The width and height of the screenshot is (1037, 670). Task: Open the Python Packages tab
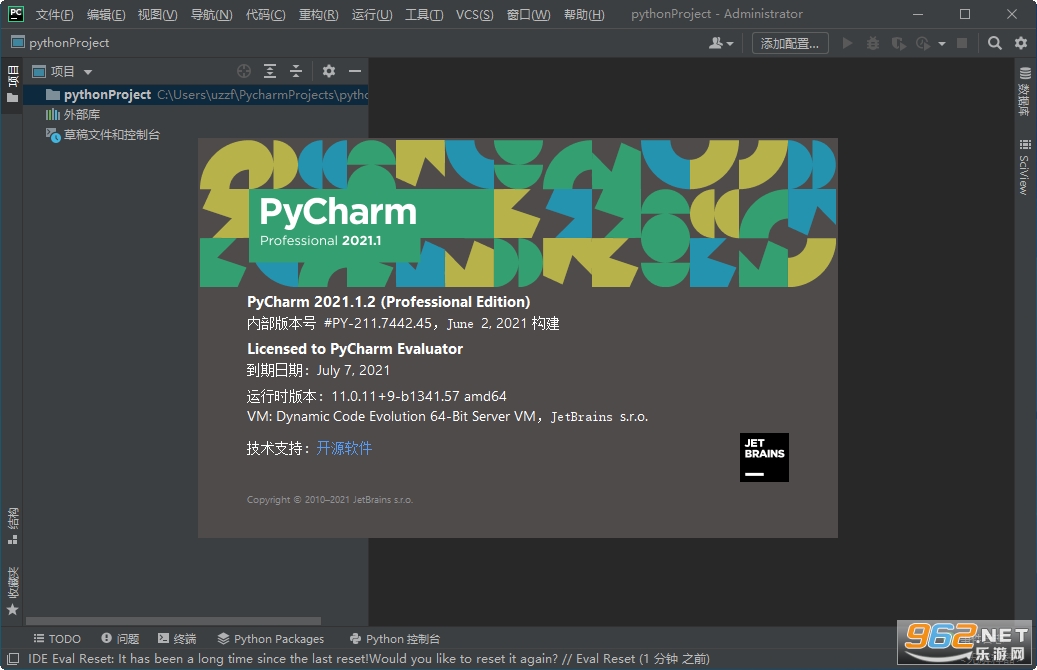coord(270,638)
